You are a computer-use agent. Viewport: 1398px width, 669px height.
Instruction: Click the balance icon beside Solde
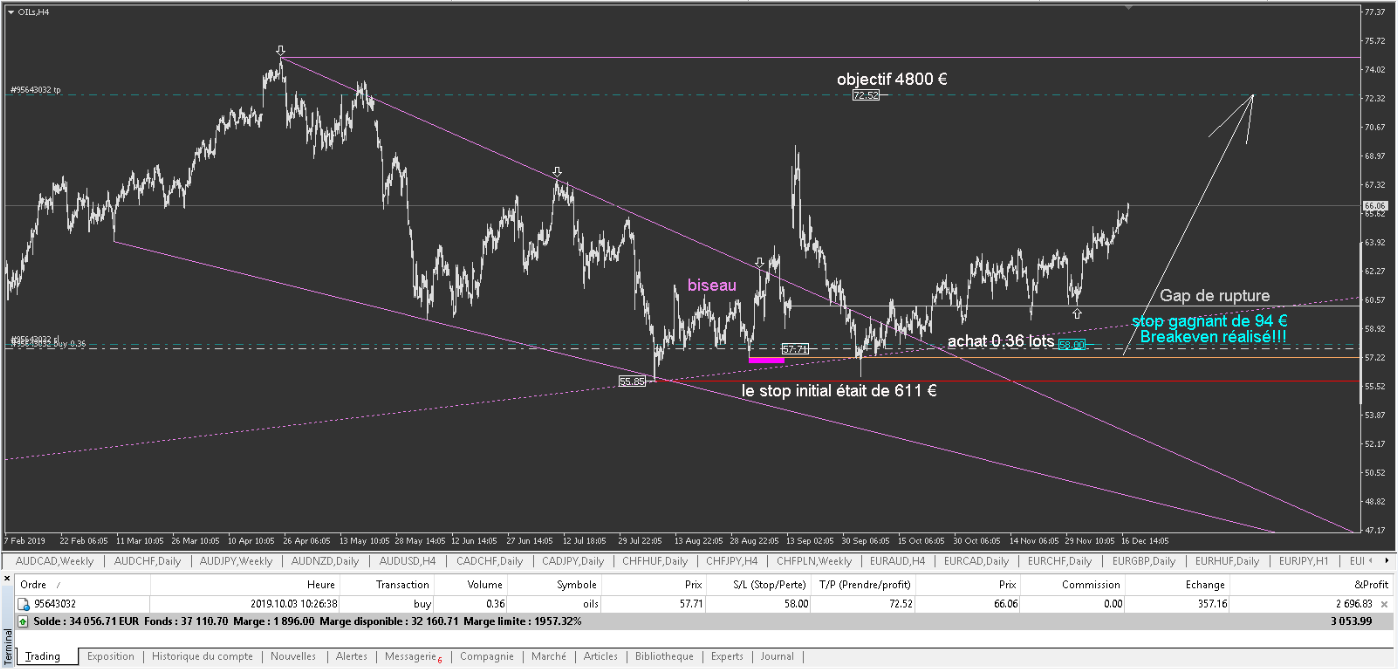point(24,621)
